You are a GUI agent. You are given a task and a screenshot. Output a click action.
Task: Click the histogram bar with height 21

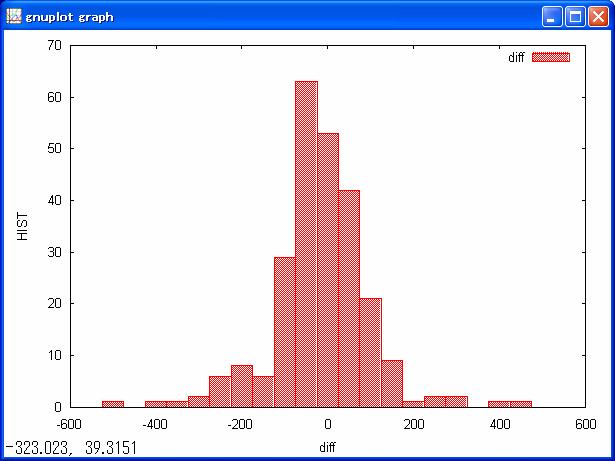370,352
